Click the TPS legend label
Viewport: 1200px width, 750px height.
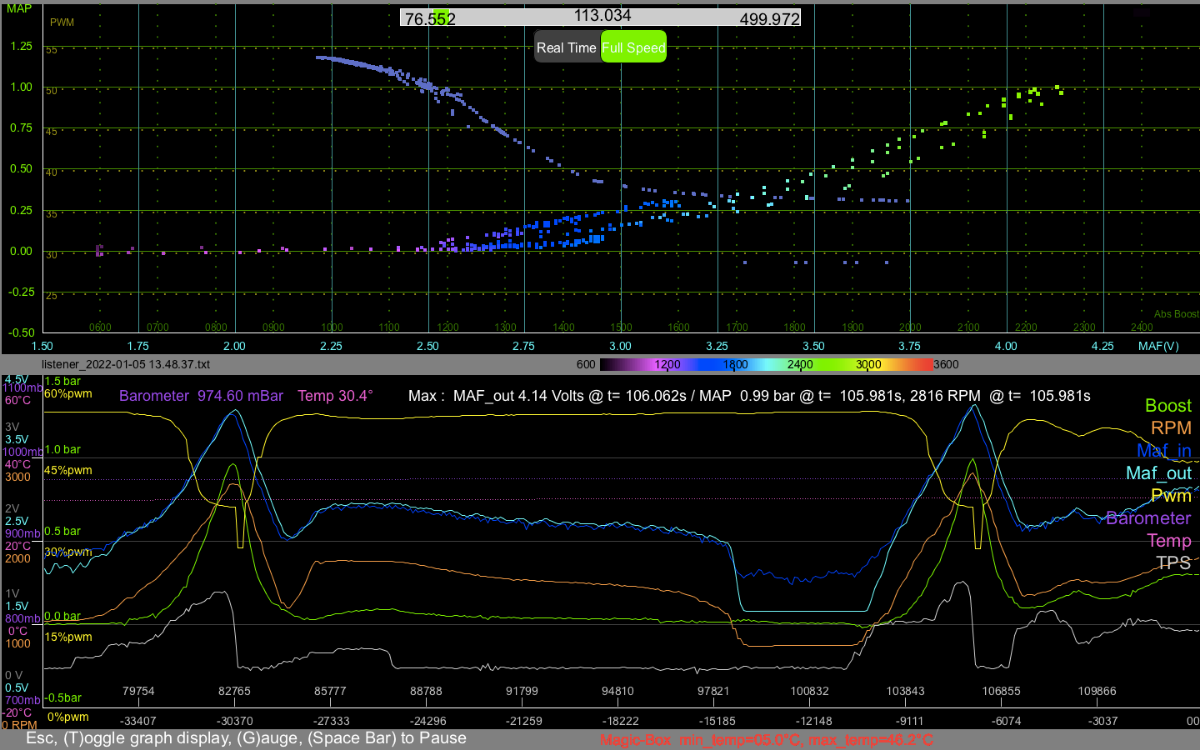pyautogui.click(x=1174, y=562)
